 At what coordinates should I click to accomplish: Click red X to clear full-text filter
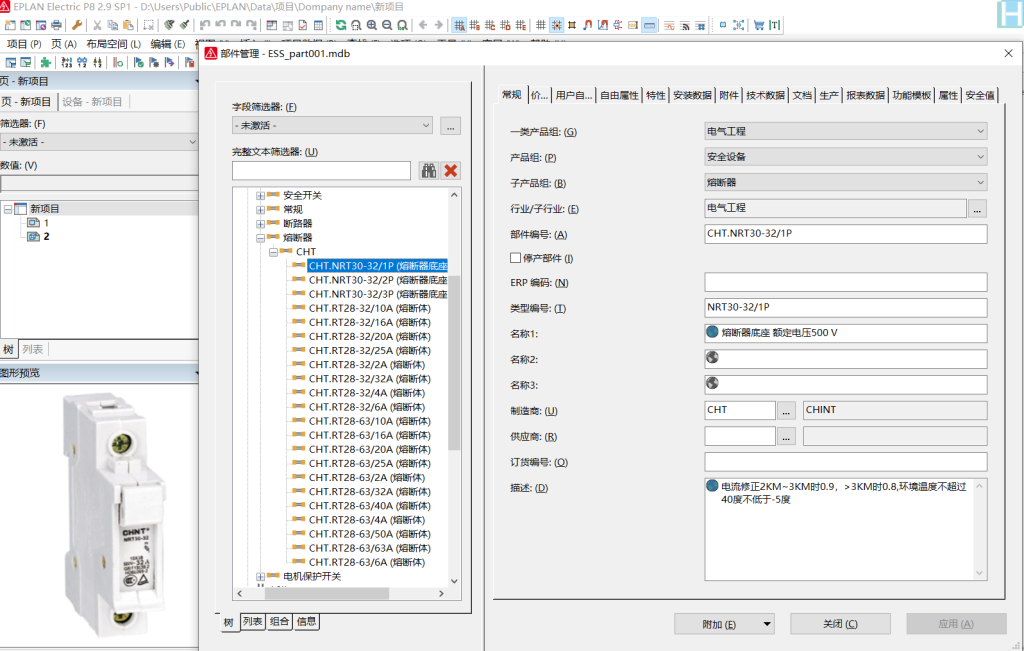(451, 171)
